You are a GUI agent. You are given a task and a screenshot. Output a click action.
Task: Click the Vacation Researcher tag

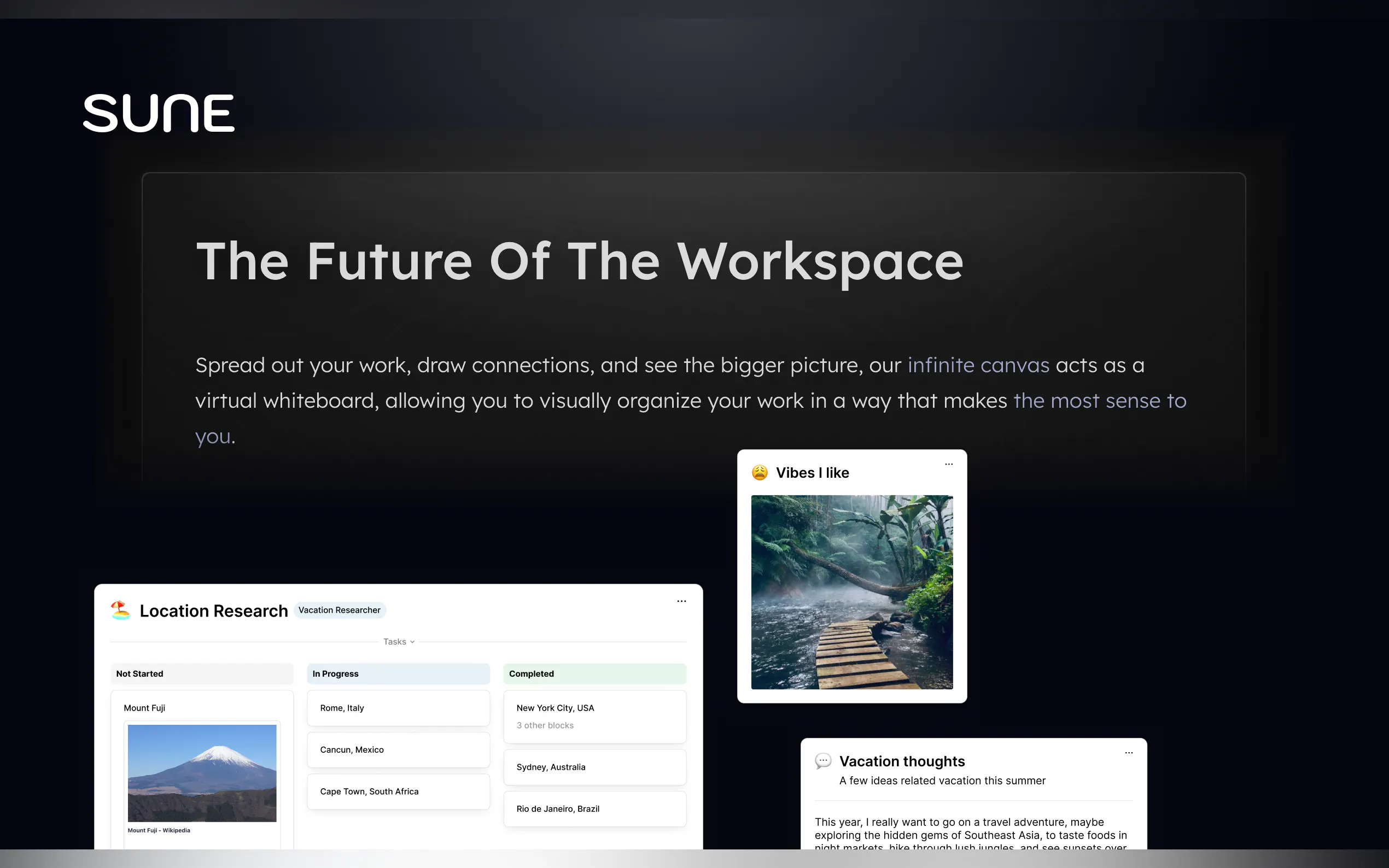tap(340, 609)
